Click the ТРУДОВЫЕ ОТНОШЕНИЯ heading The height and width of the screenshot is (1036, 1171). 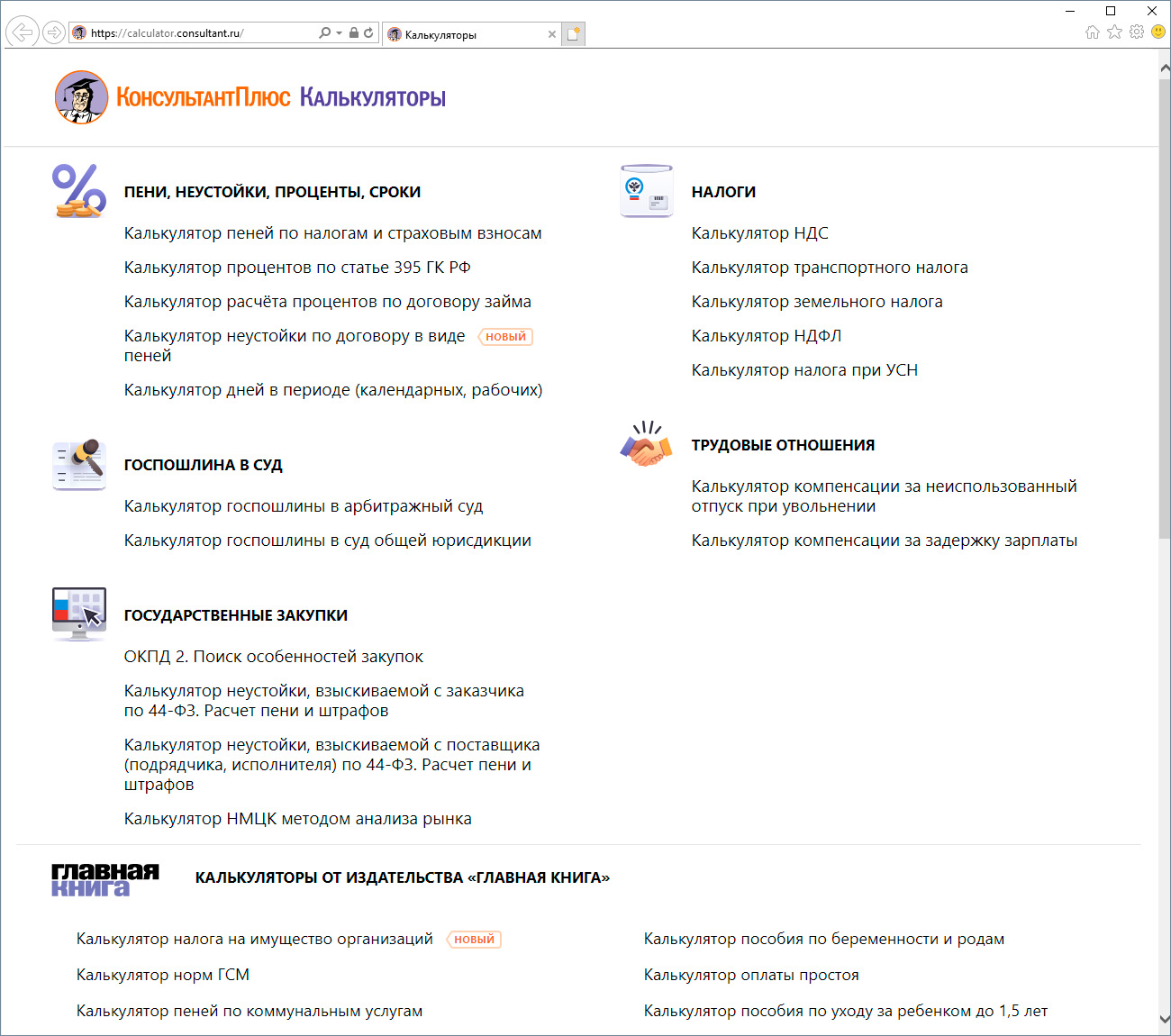click(783, 445)
